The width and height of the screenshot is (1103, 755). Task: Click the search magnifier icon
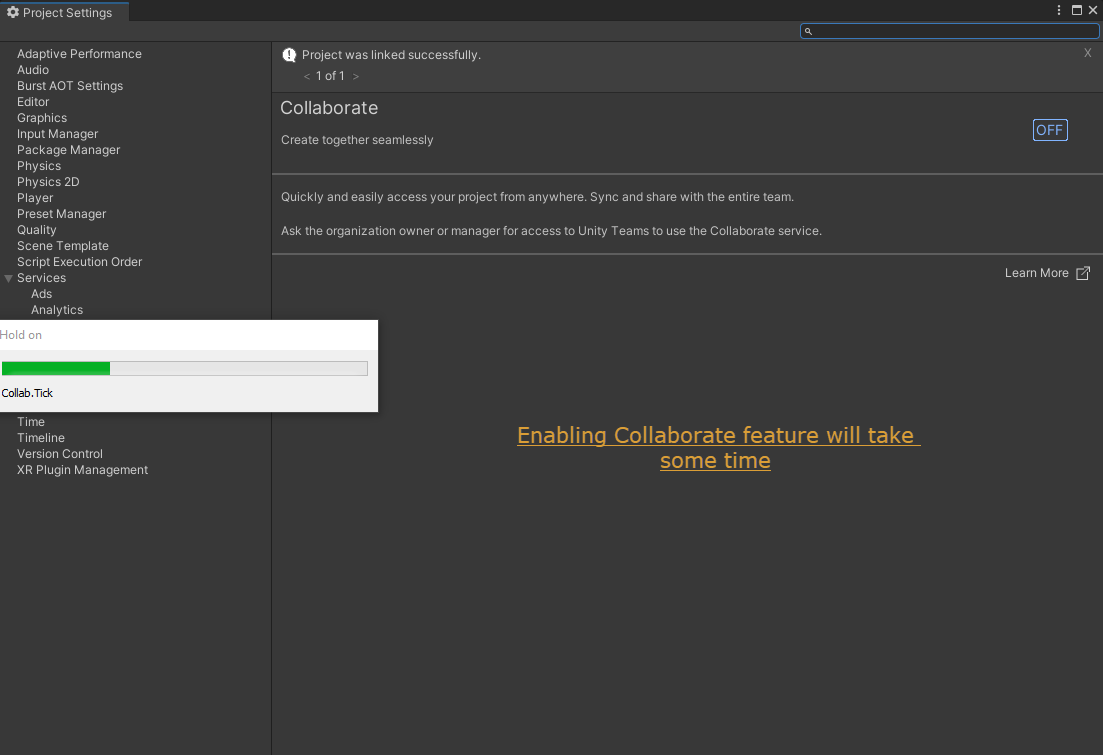pos(808,31)
